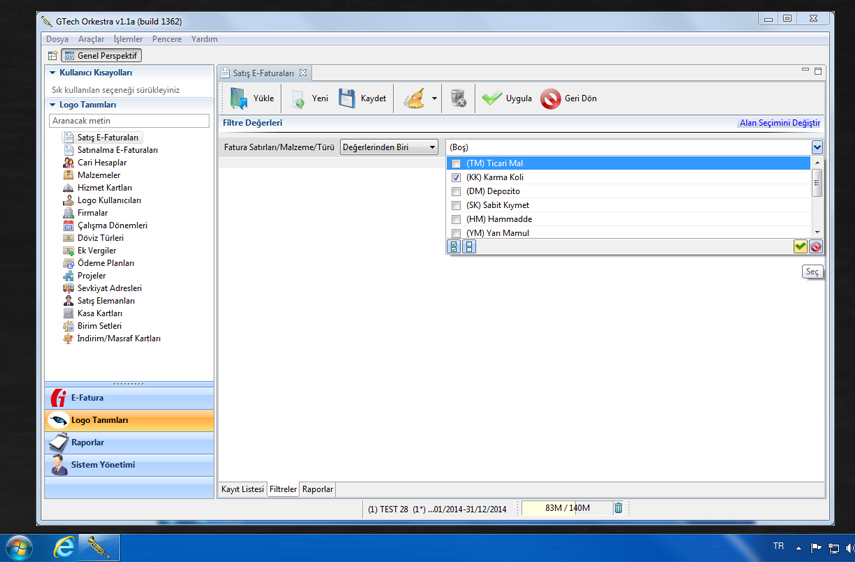Image resolution: width=855 pixels, height=562 pixels.
Task: Uncheck the (KK) Karma Koli checkbox
Action: click(456, 177)
